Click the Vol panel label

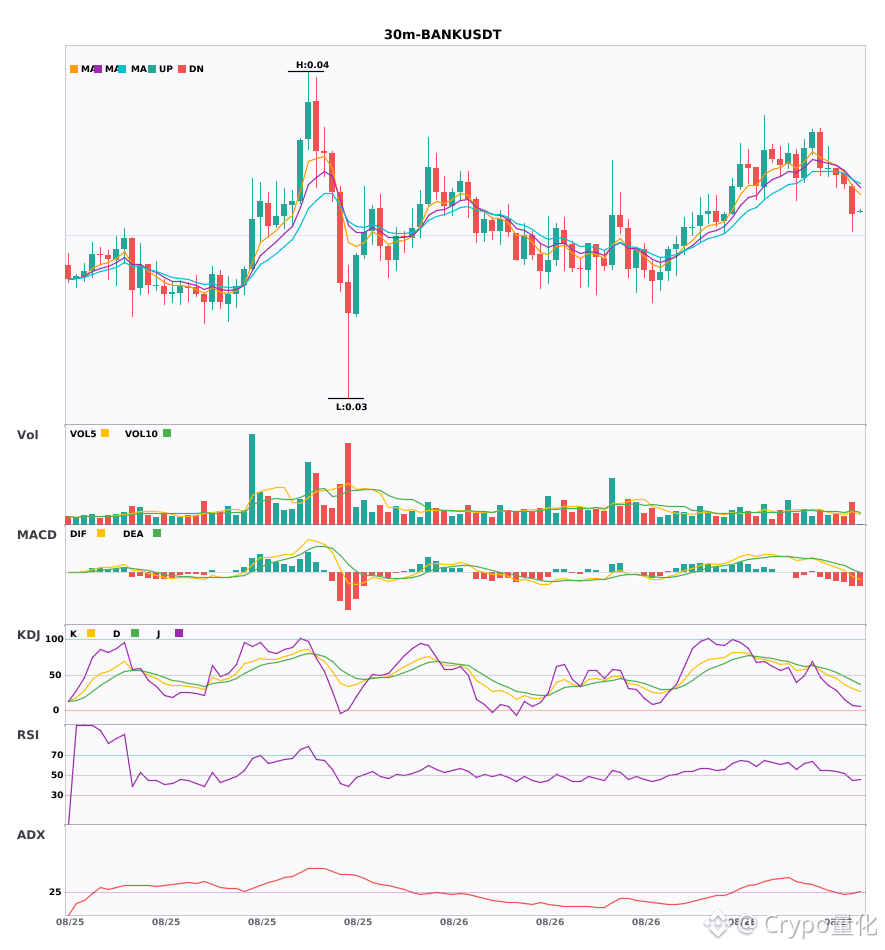pos(28,435)
